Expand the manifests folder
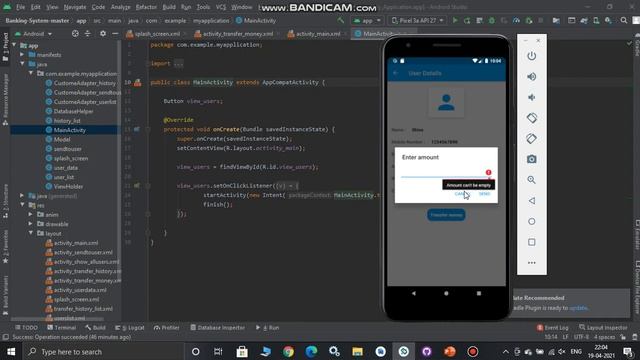This screenshot has height=360, width=640. 22,55
